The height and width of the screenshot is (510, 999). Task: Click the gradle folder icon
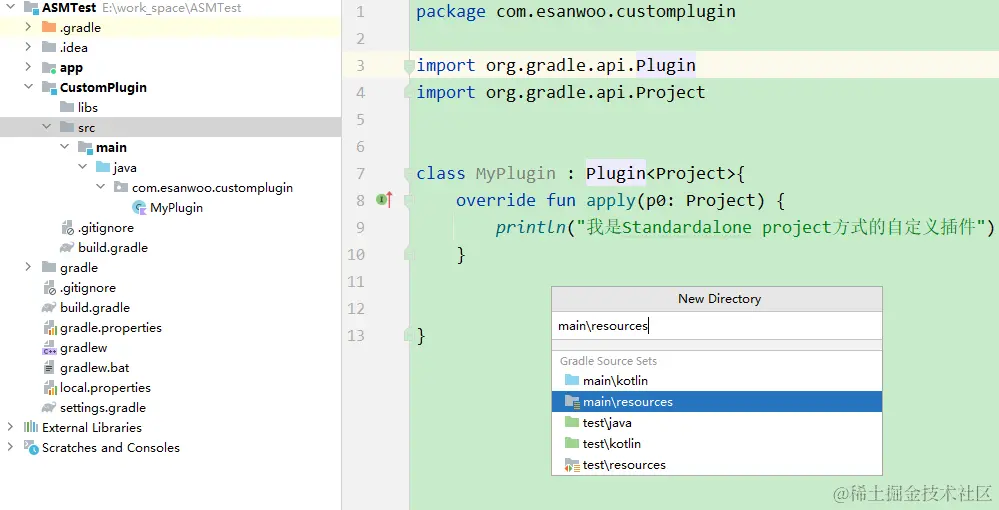49,267
